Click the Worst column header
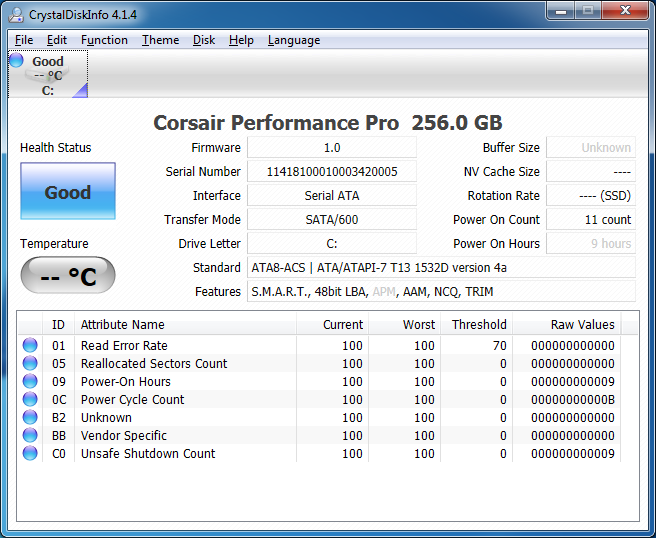This screenshot has height=538, width=656. (x=405, y=325)
